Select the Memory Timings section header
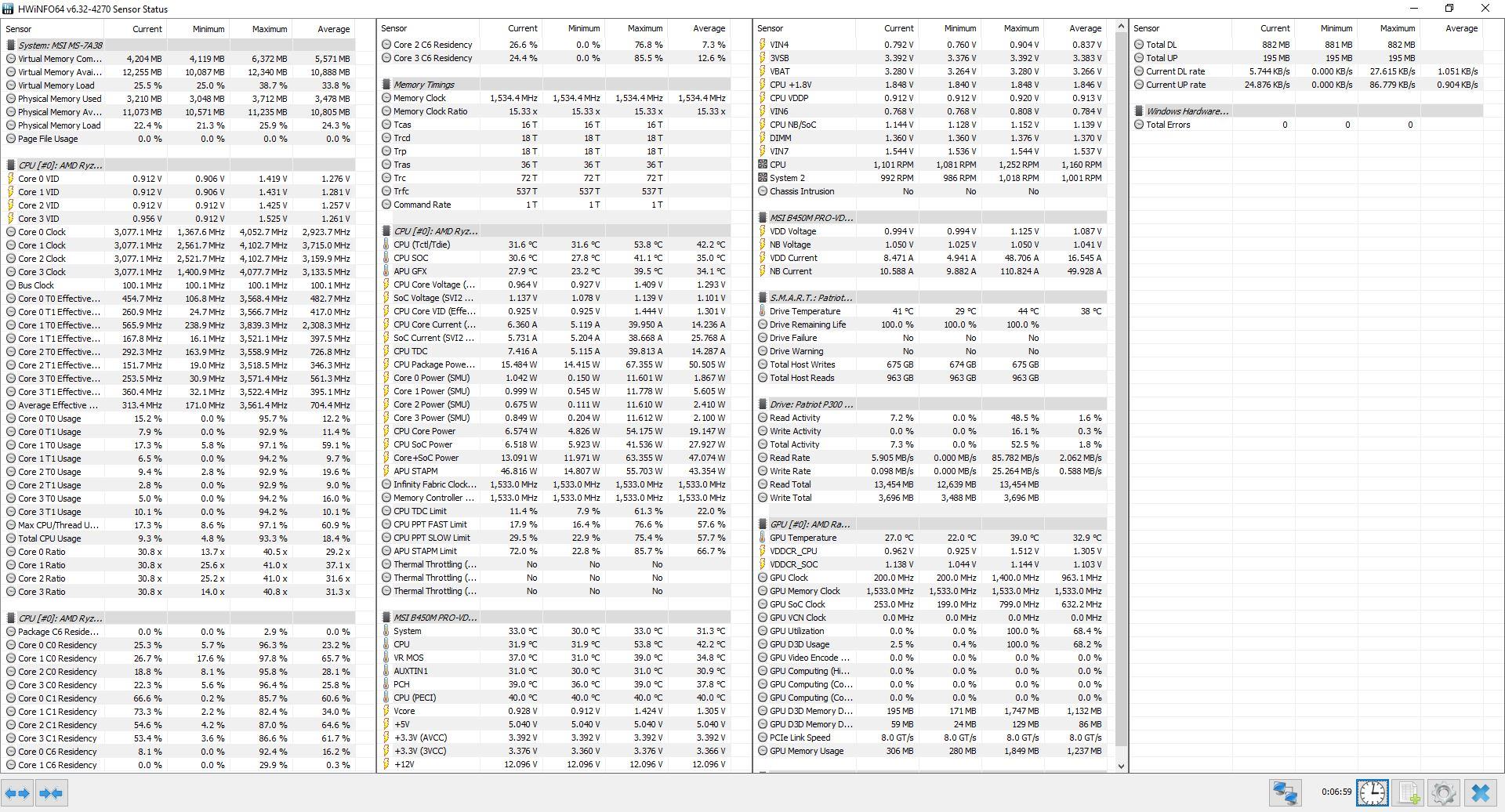The height and width of the screenshot is (812, 1505). pyautogui.click(x=556, y=85)
